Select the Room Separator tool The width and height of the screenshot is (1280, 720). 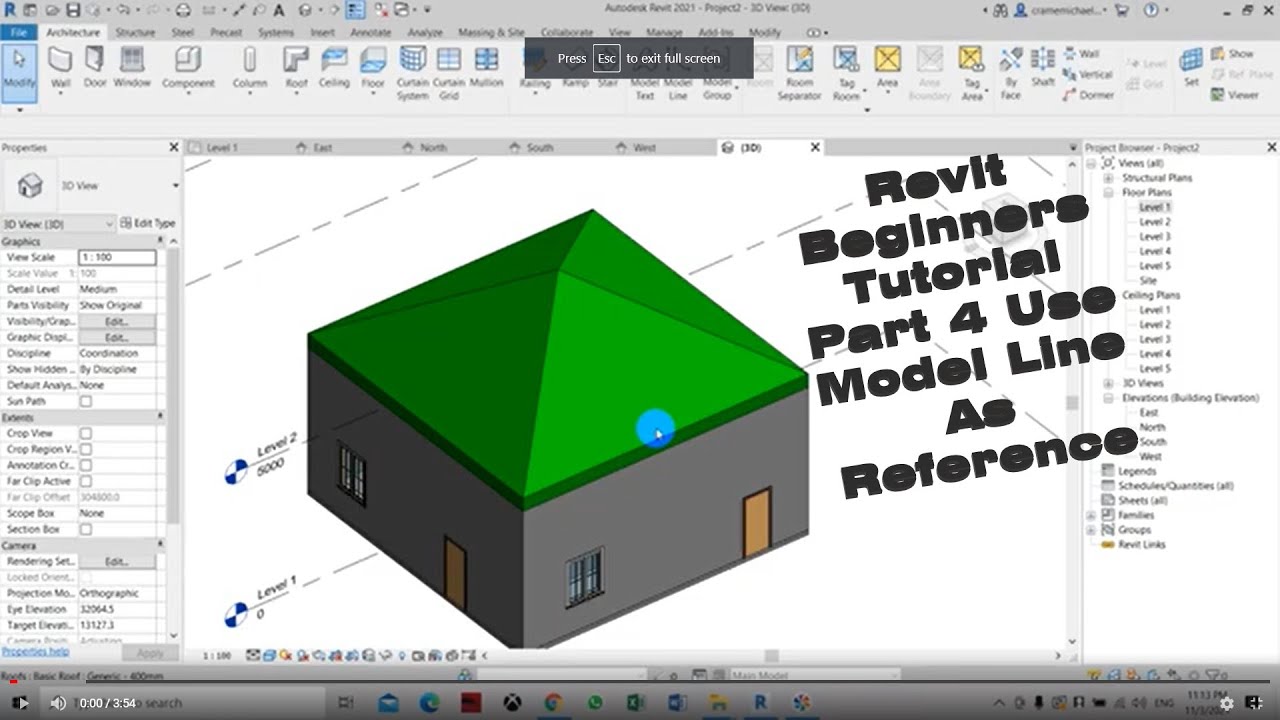[799, 72]
